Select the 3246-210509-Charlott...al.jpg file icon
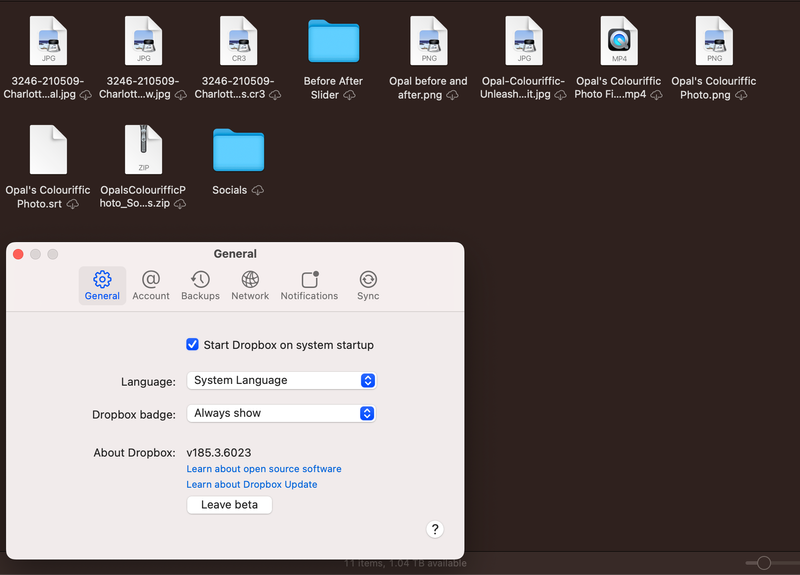 click(48, 41)
